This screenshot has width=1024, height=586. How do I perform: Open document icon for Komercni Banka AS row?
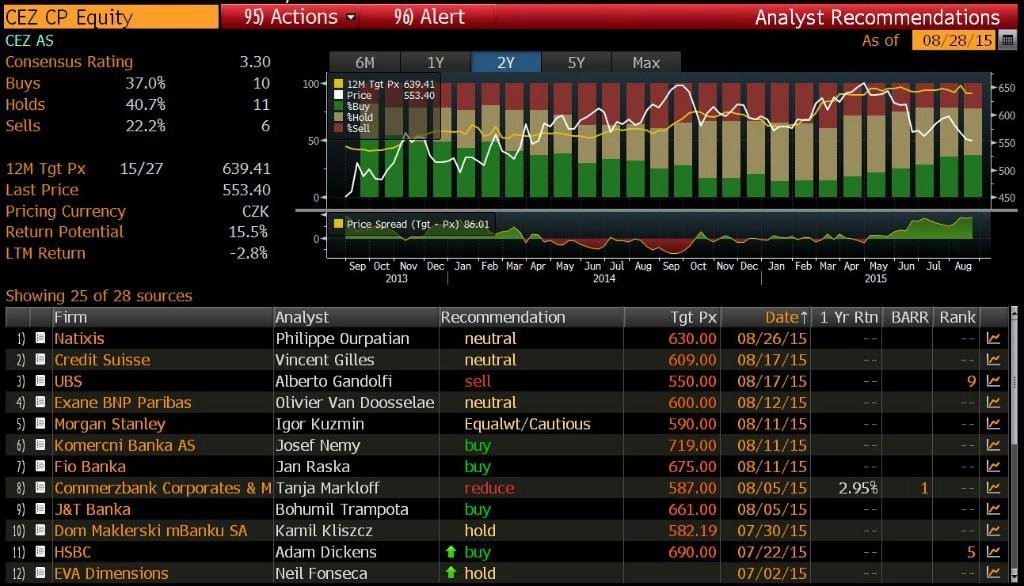[40, 446]
